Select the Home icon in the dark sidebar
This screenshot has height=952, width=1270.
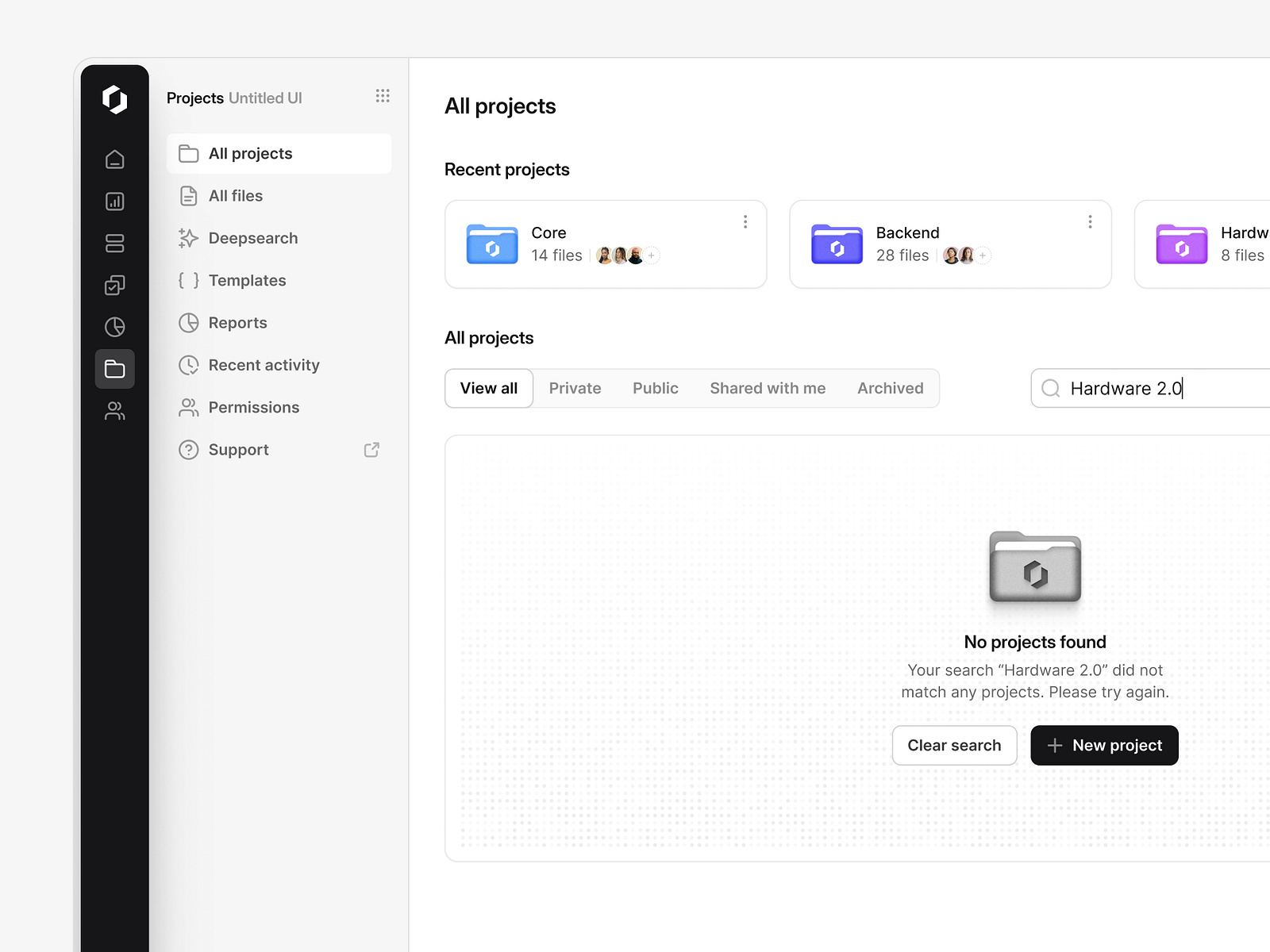(115, 159)
